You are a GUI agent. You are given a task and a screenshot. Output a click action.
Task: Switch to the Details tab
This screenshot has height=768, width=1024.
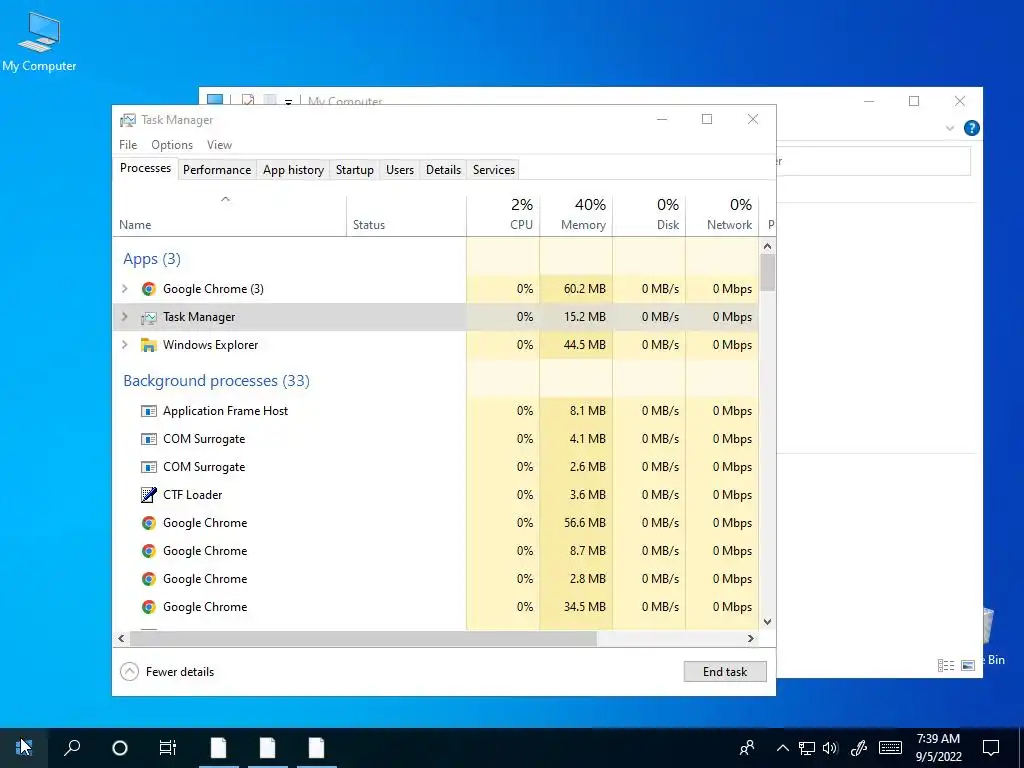[443, 170]
